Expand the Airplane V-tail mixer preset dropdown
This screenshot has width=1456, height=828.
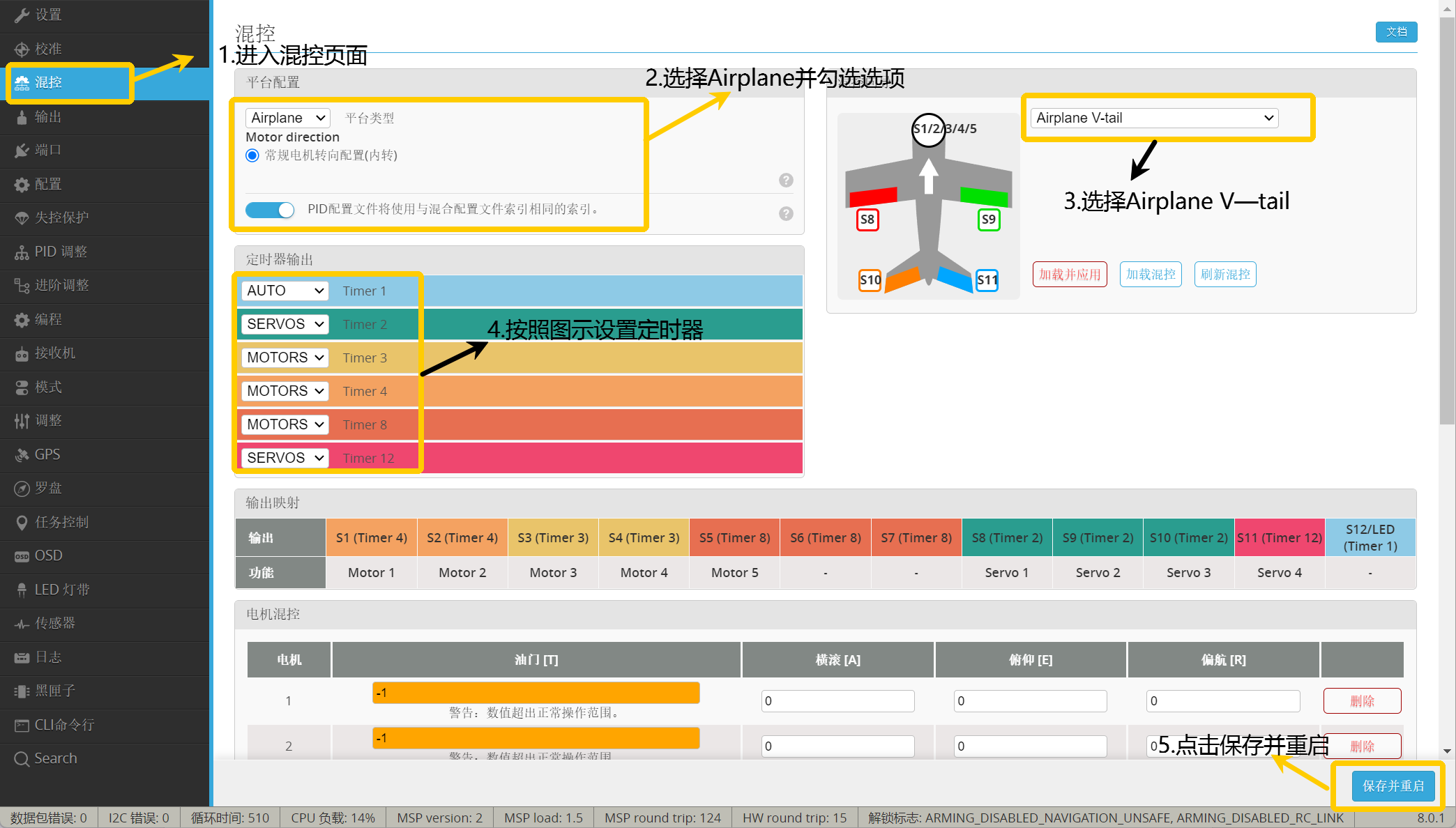[x=1154, y=118]
